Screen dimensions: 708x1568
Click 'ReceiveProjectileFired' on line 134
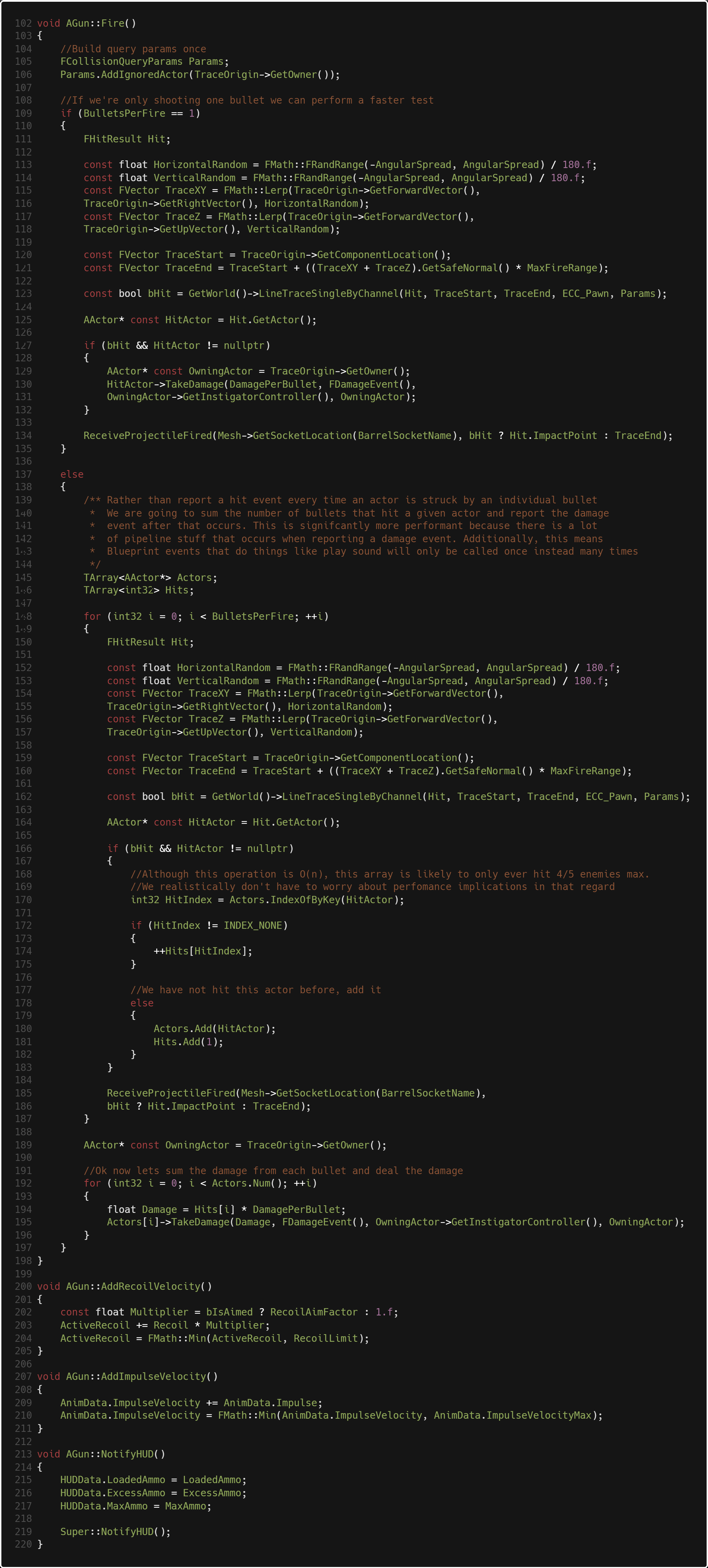coord(148,435)
